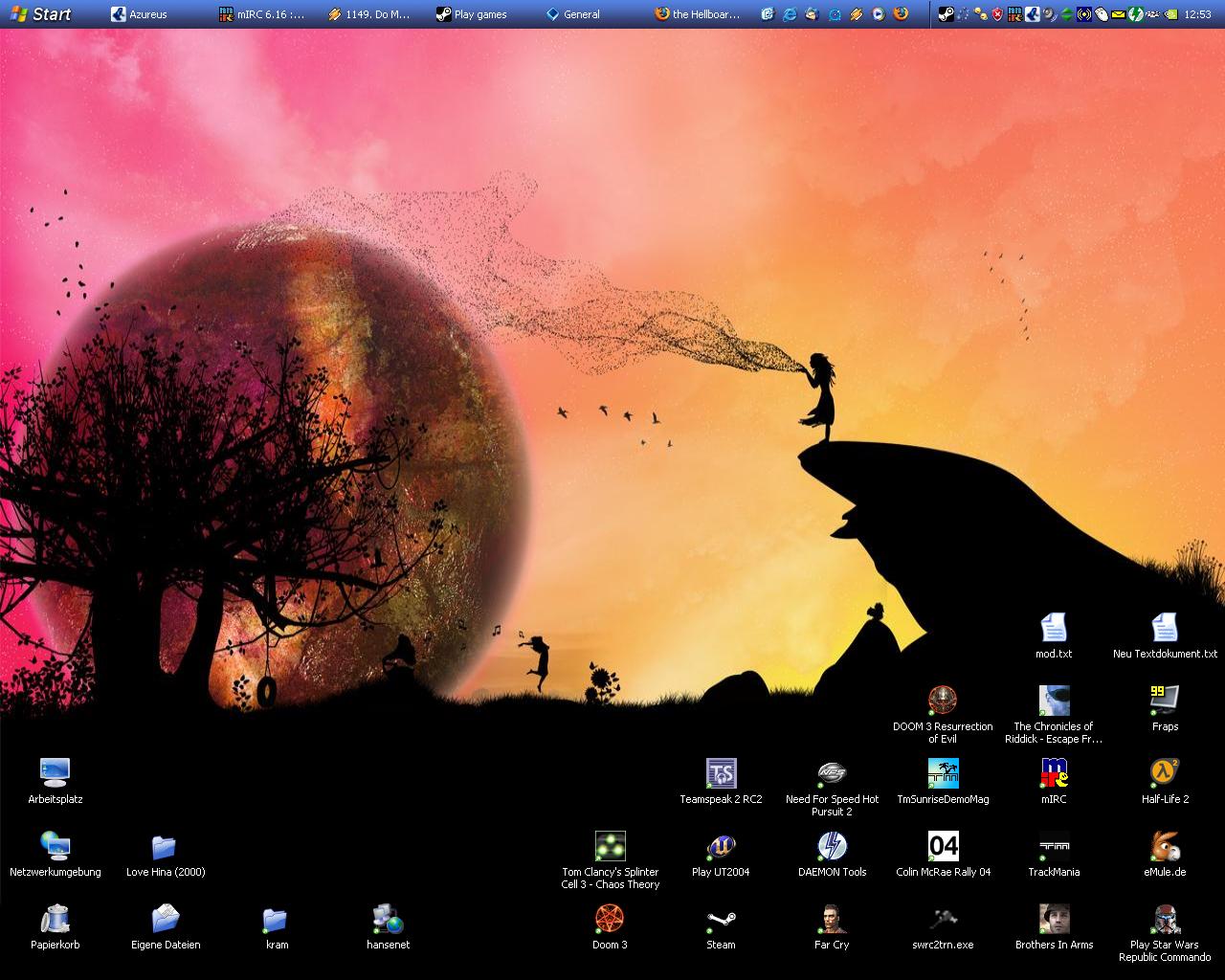Open DAEMON Tools desktop shortcut

pyautogui.click(x=832, y=847)
